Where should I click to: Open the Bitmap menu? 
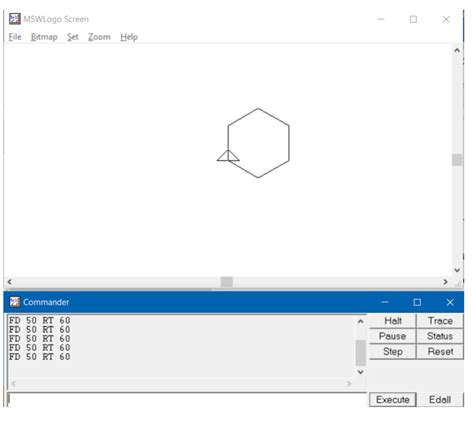point(44,37)
